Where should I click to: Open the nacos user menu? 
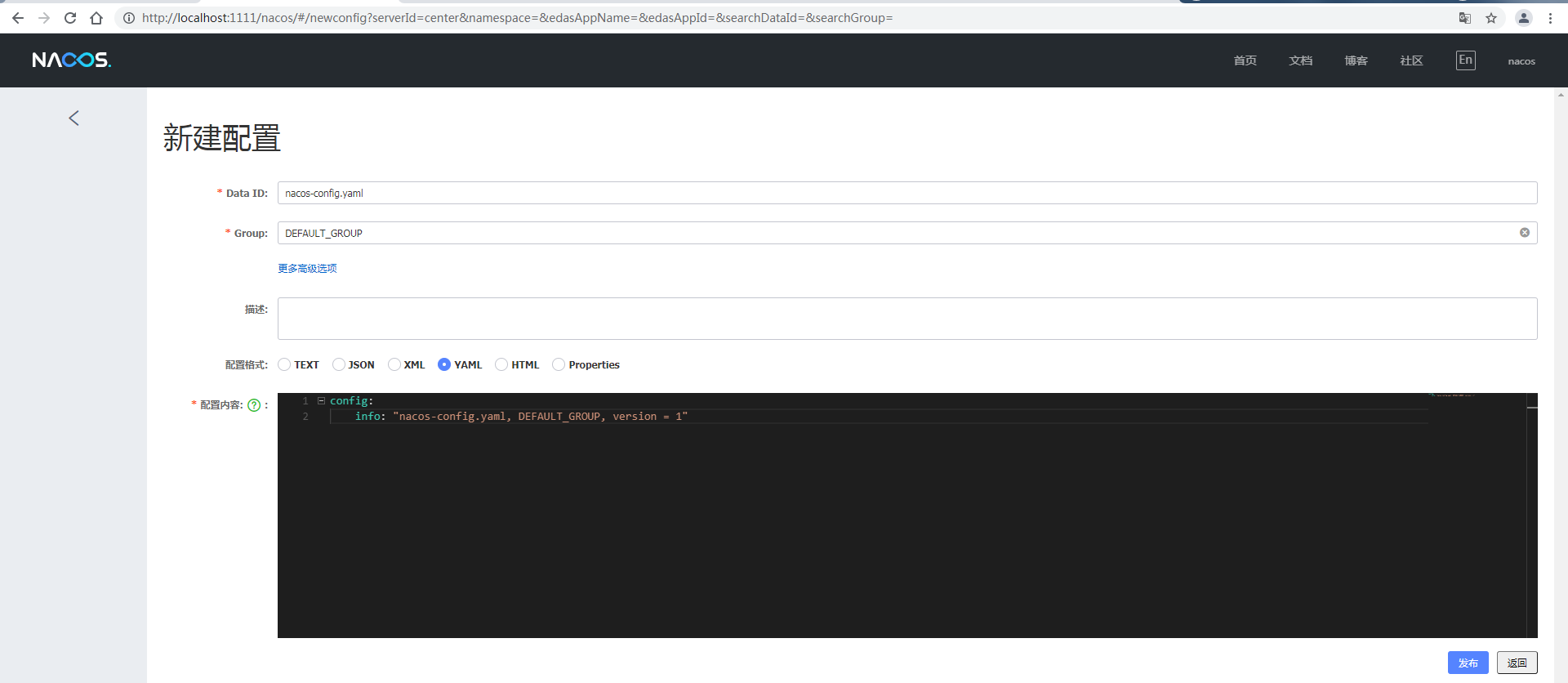pos(1521,61)
